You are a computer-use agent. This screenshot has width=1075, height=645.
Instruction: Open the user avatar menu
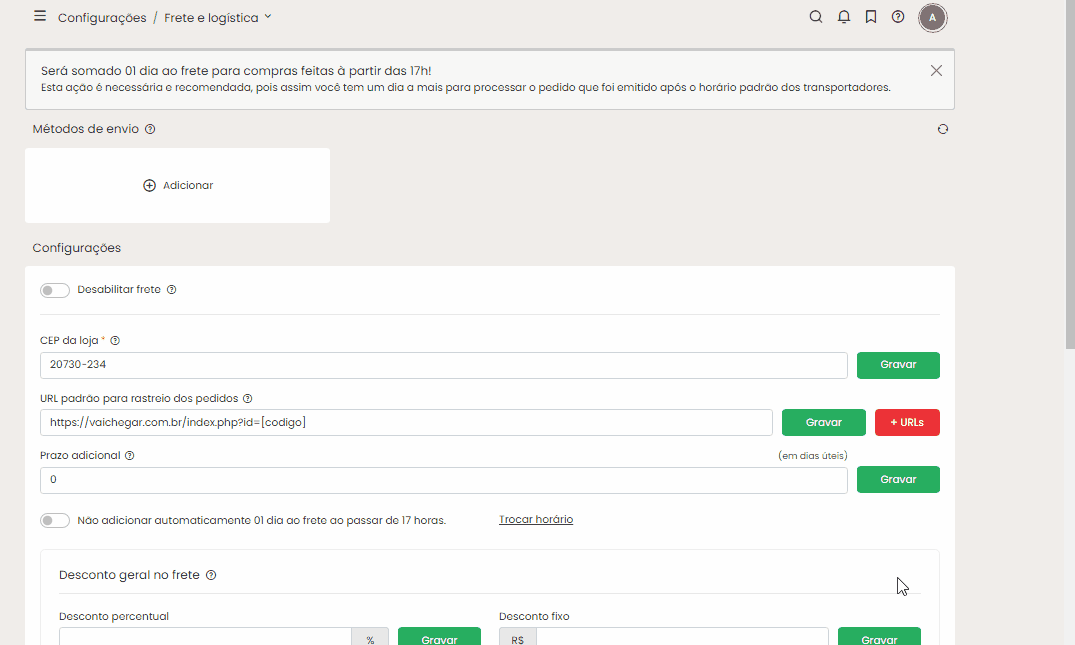click(x=932, y=18)
